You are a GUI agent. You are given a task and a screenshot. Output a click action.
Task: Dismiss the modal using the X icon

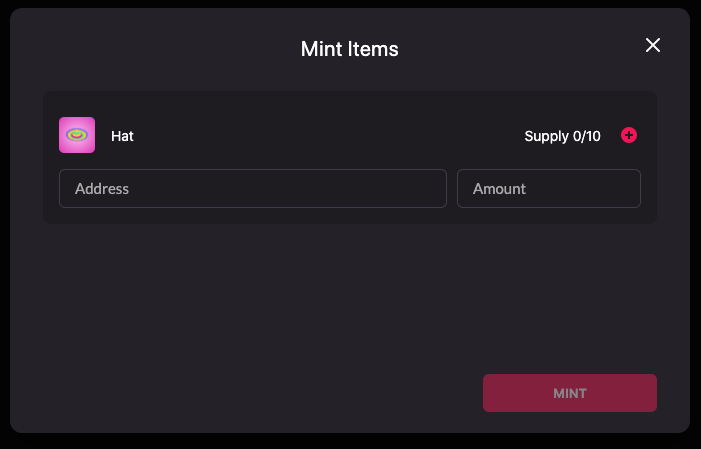[653, 45]
